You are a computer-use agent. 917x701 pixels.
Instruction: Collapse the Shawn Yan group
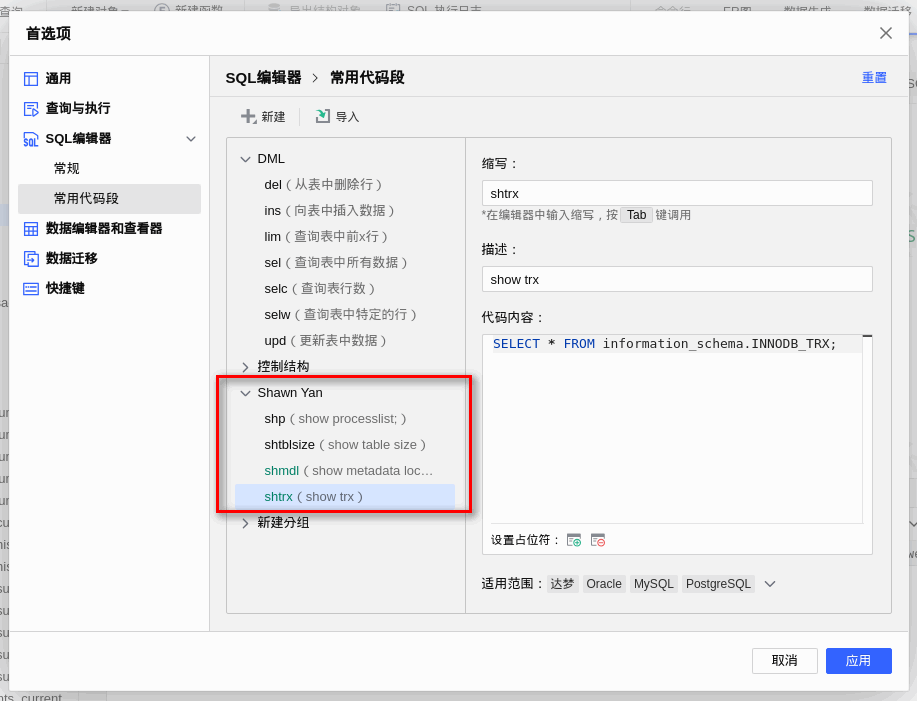pyautogui.click(x=245, y=393)
